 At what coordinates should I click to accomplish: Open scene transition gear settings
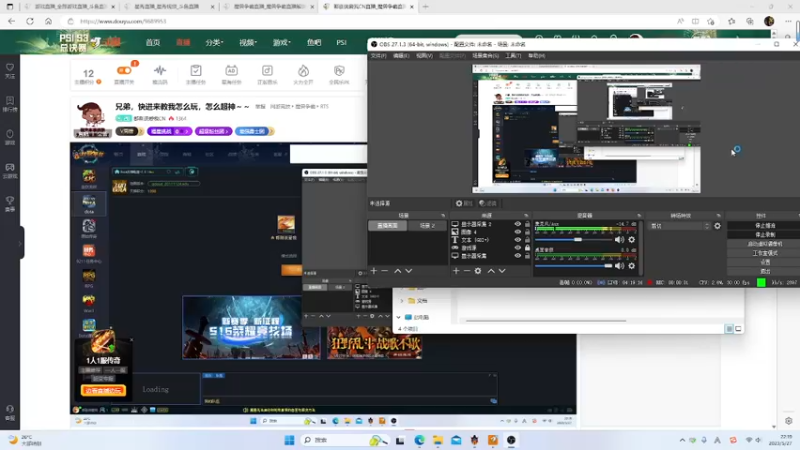[717, 226]
